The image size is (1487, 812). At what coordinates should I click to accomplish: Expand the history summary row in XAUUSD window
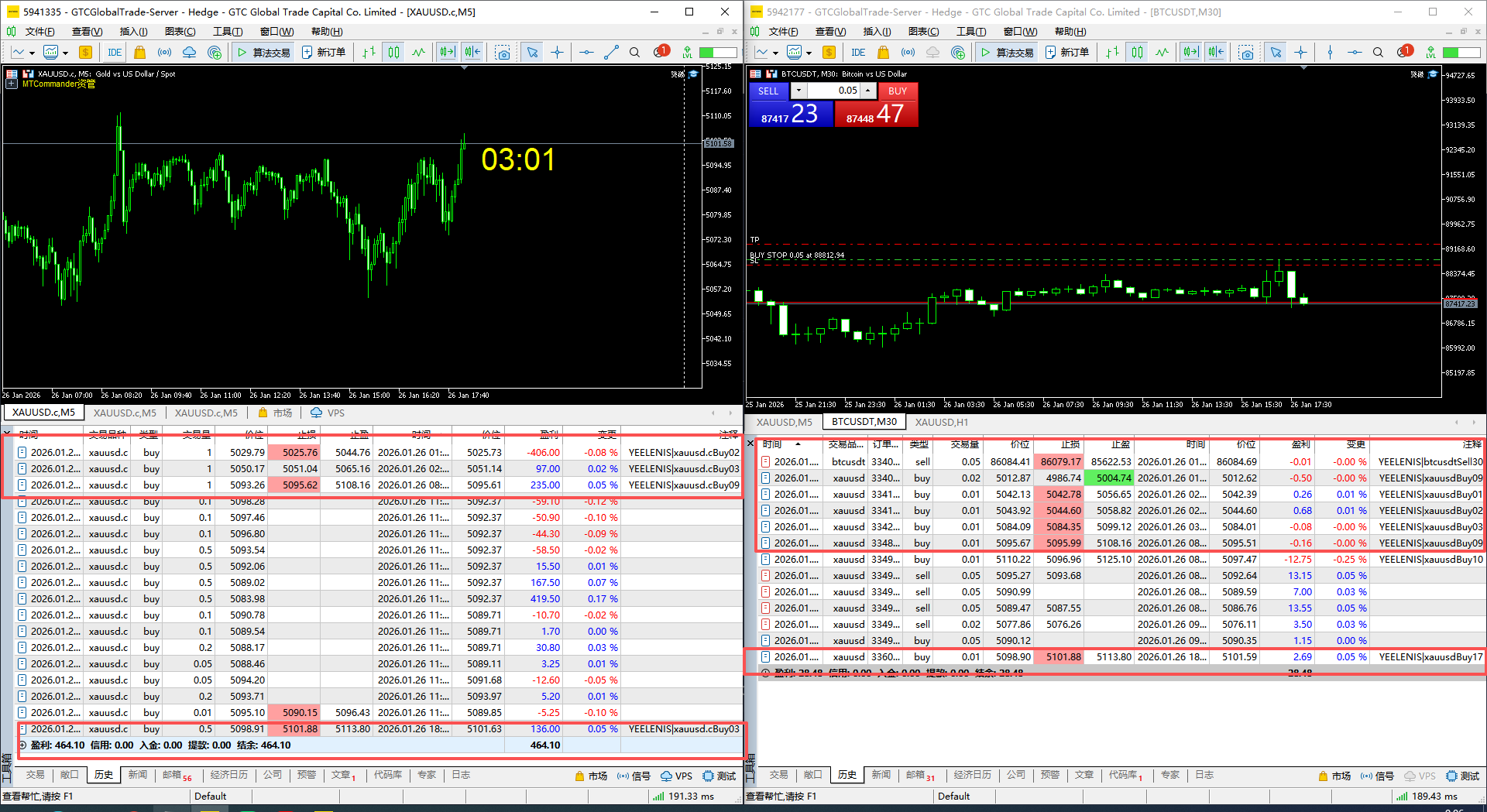22,745
